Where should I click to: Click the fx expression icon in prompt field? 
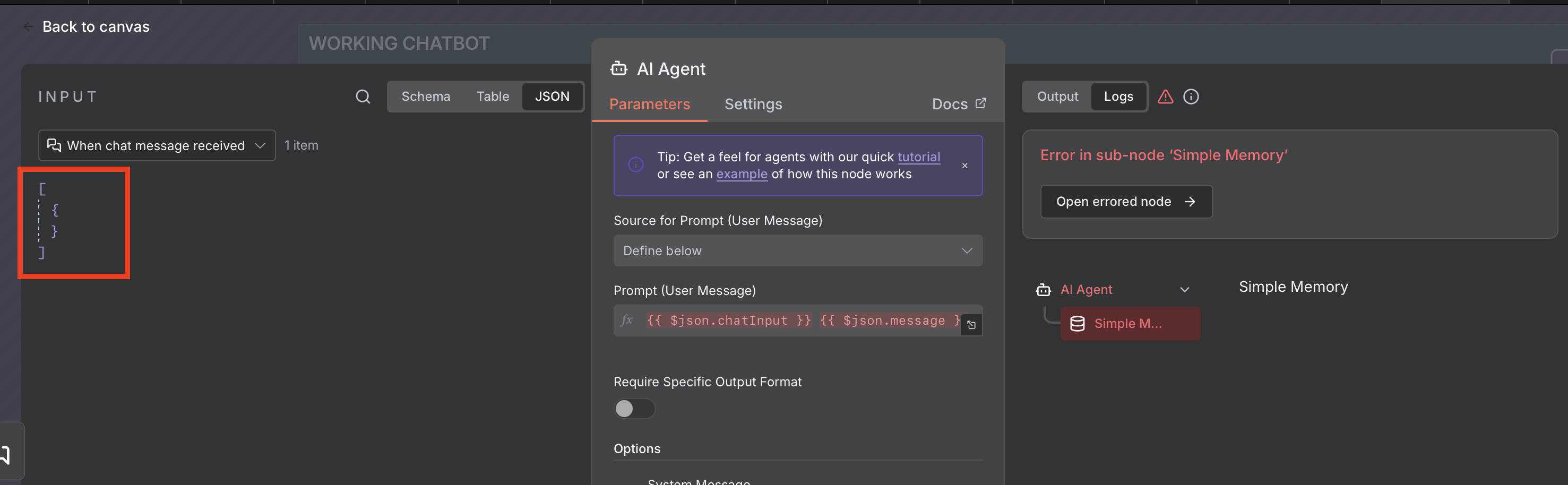click(627, 320)
